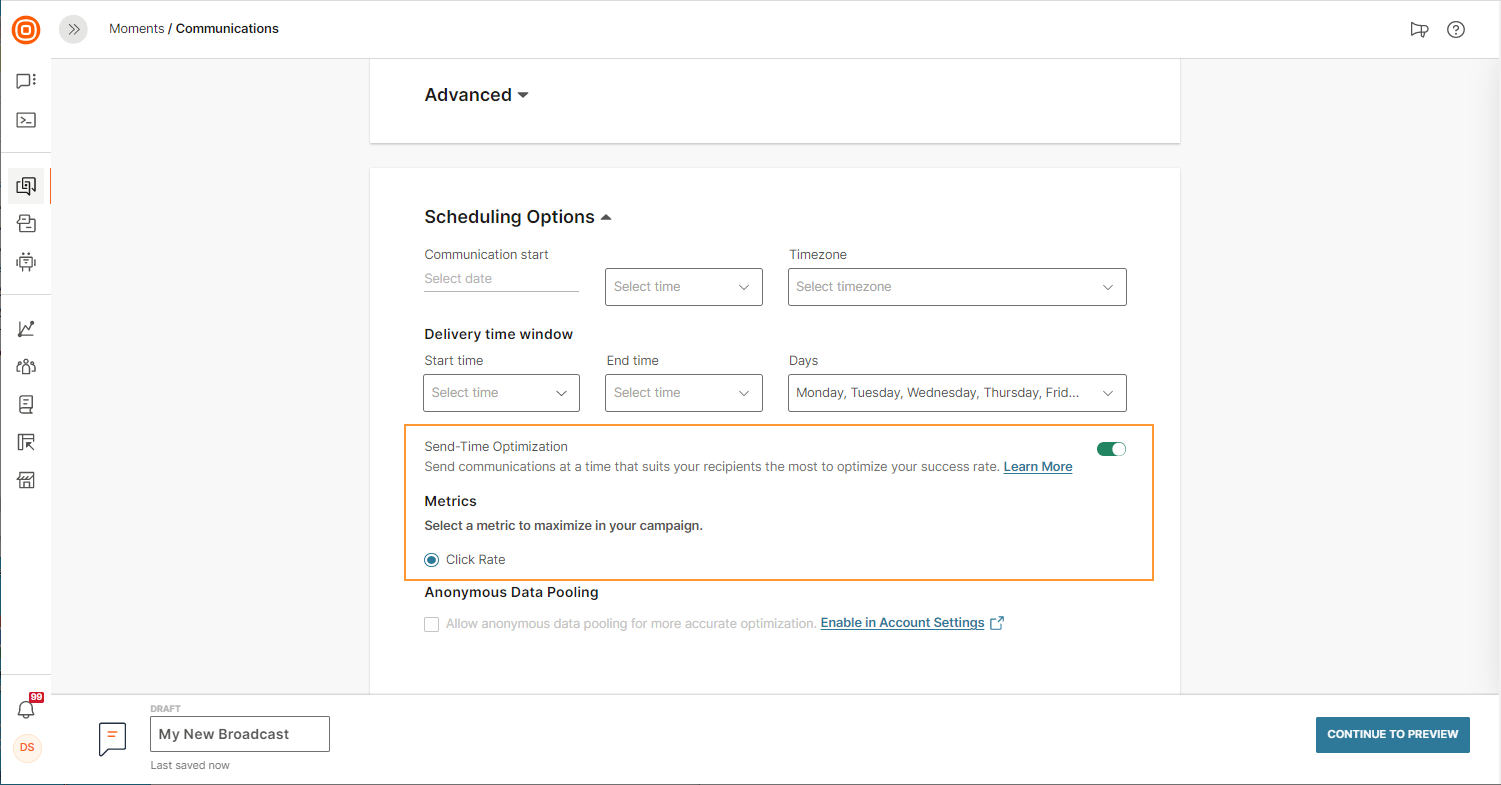Viewport: 1501px width, 785px height.
Task: Open the Learn More link
Action: [1037, 467]
